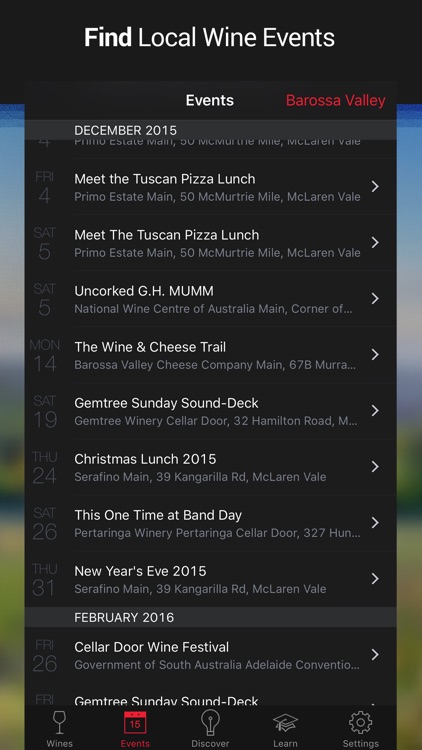The image size is (422, 750).
Task: Open the Settings gear icon
Action: tap(360, 722)
